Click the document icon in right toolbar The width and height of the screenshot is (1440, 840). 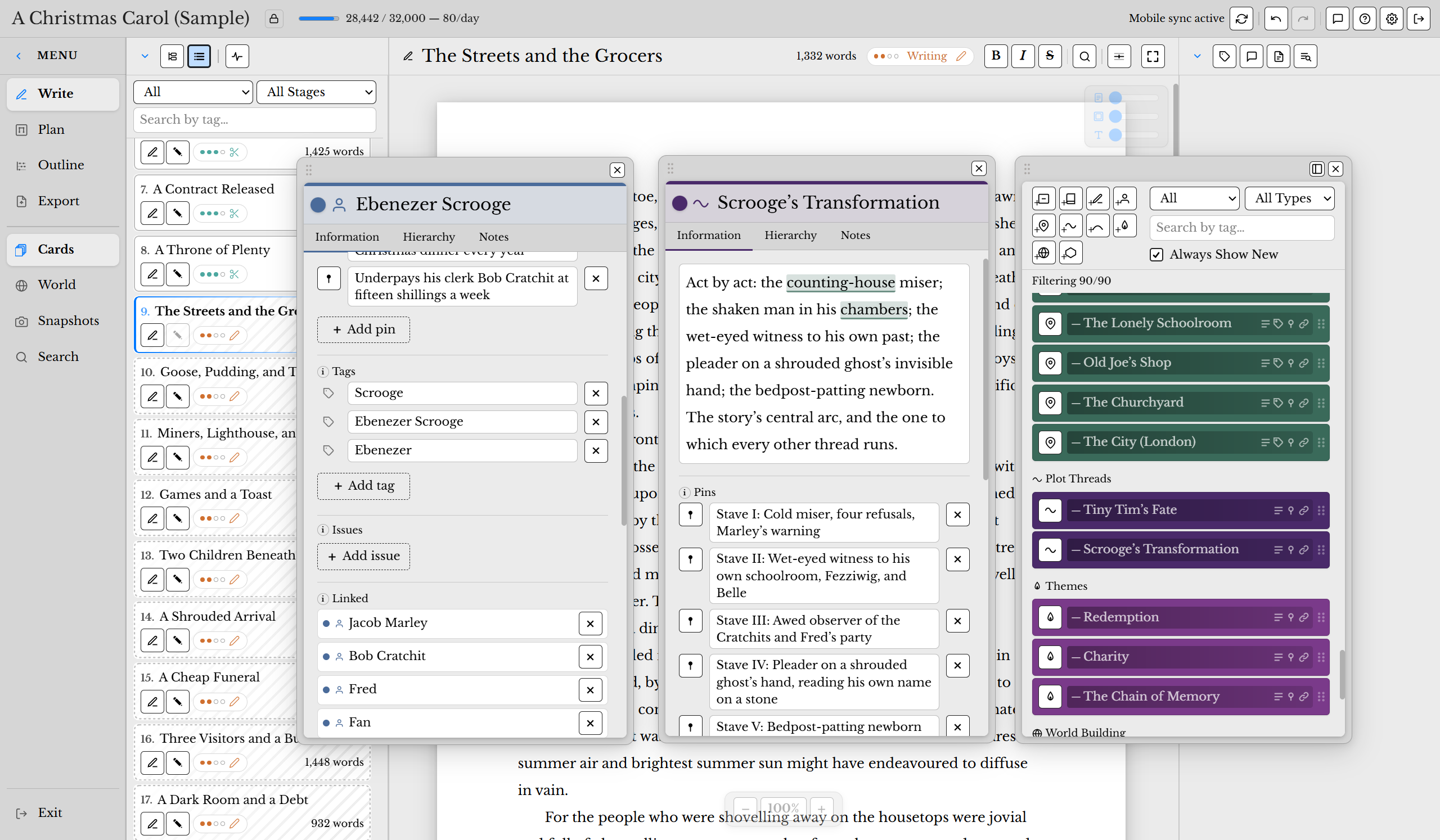point(1279,56)
